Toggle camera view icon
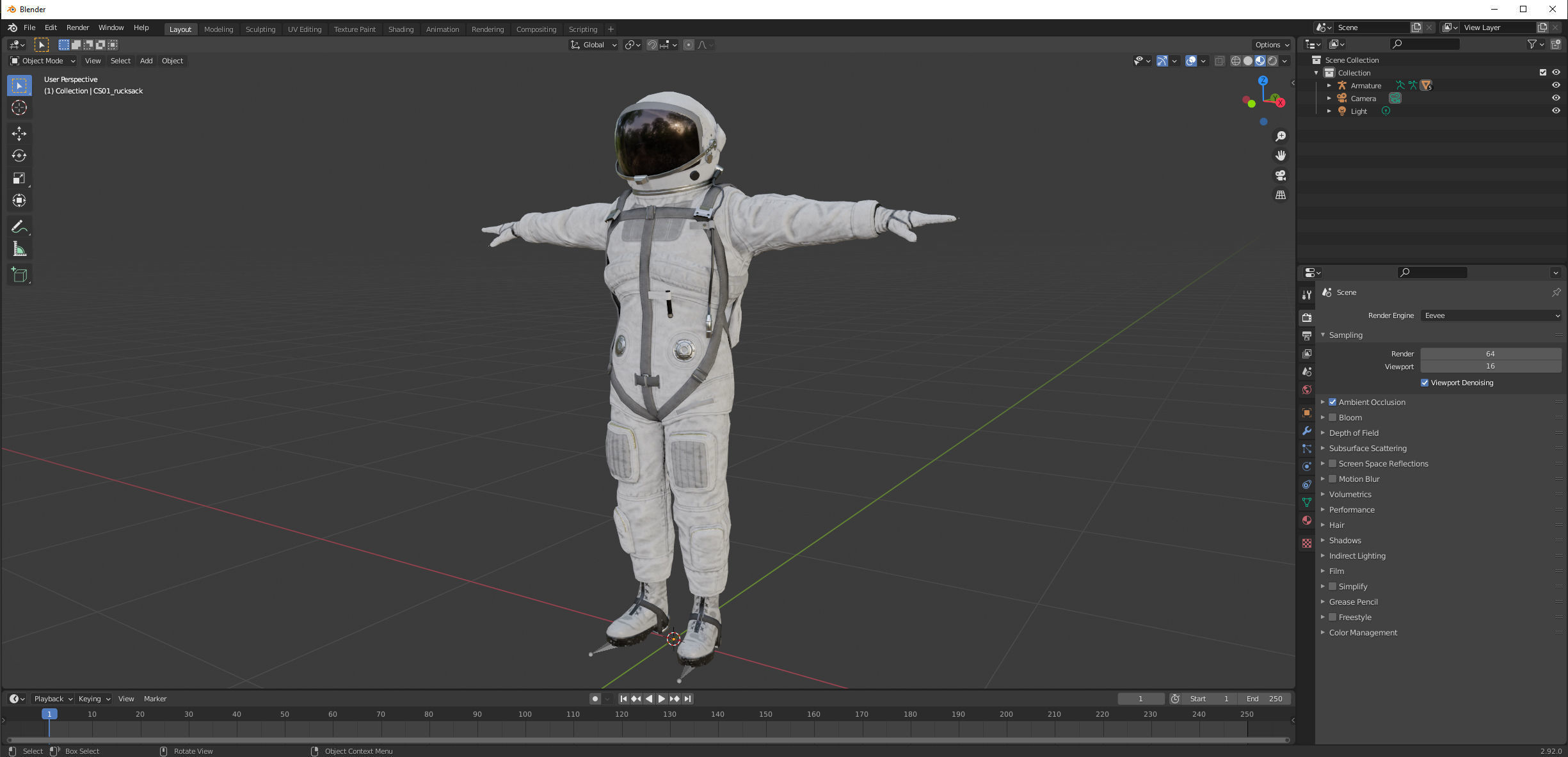This screenshot has height=757, width=1568. [1281, 175]
